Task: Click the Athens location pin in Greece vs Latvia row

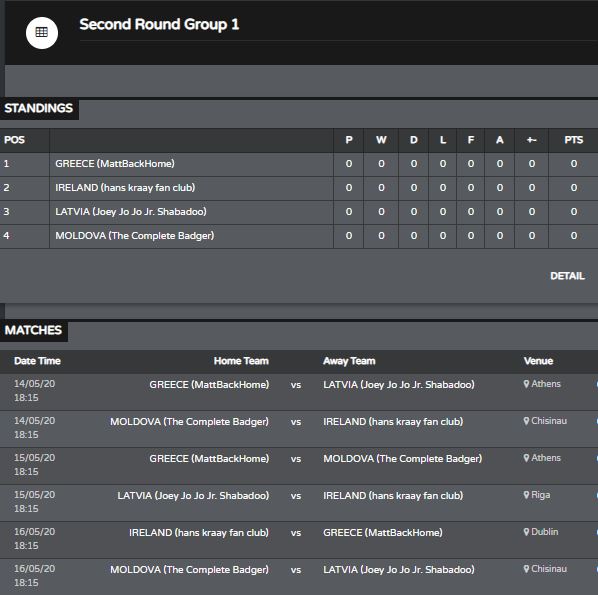Action: [x=526, y=384]
